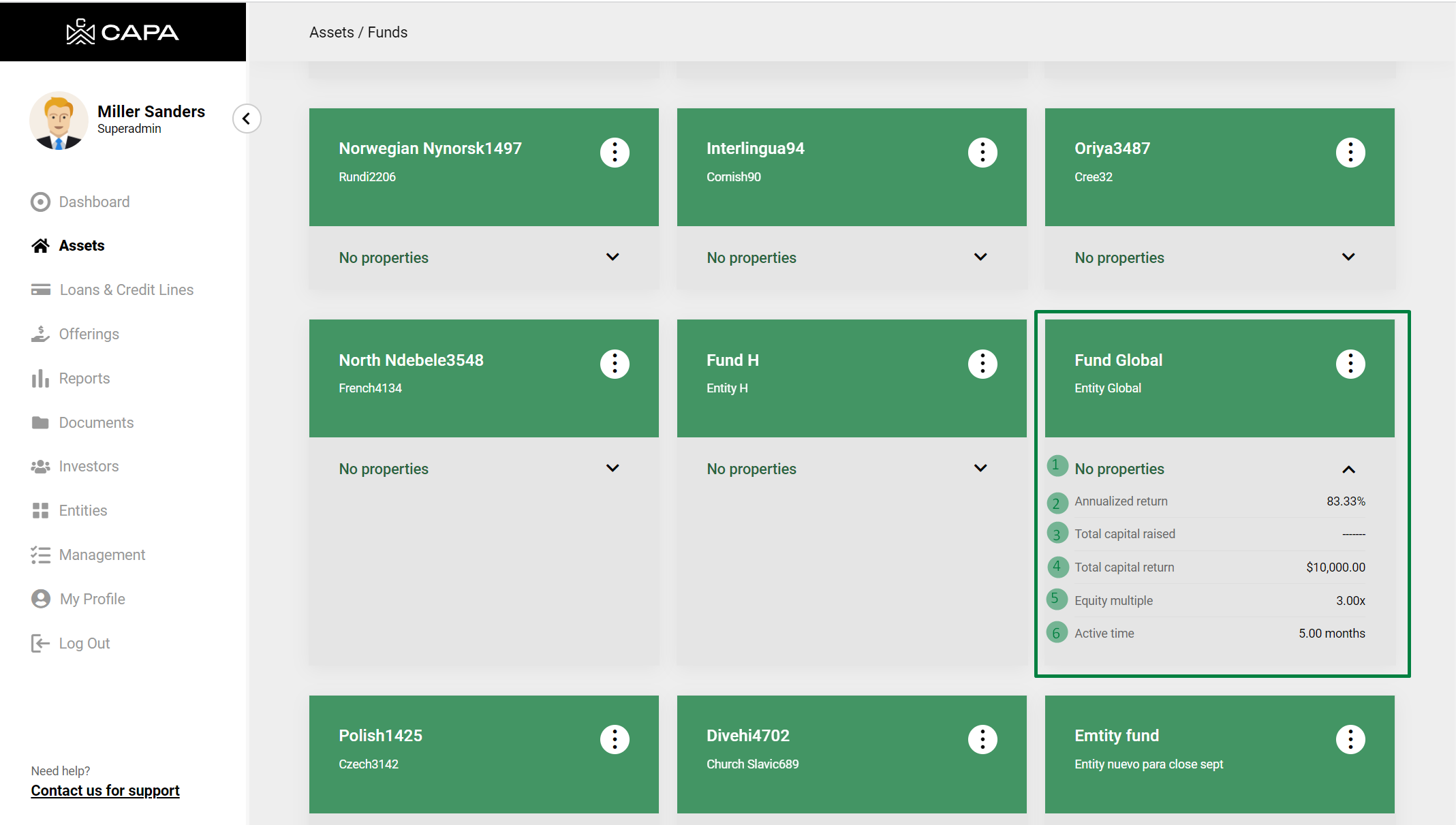Screen dimensions: 1456x825
Task: Click the Polish1425 fund card title
Action: tap(380, 736)
